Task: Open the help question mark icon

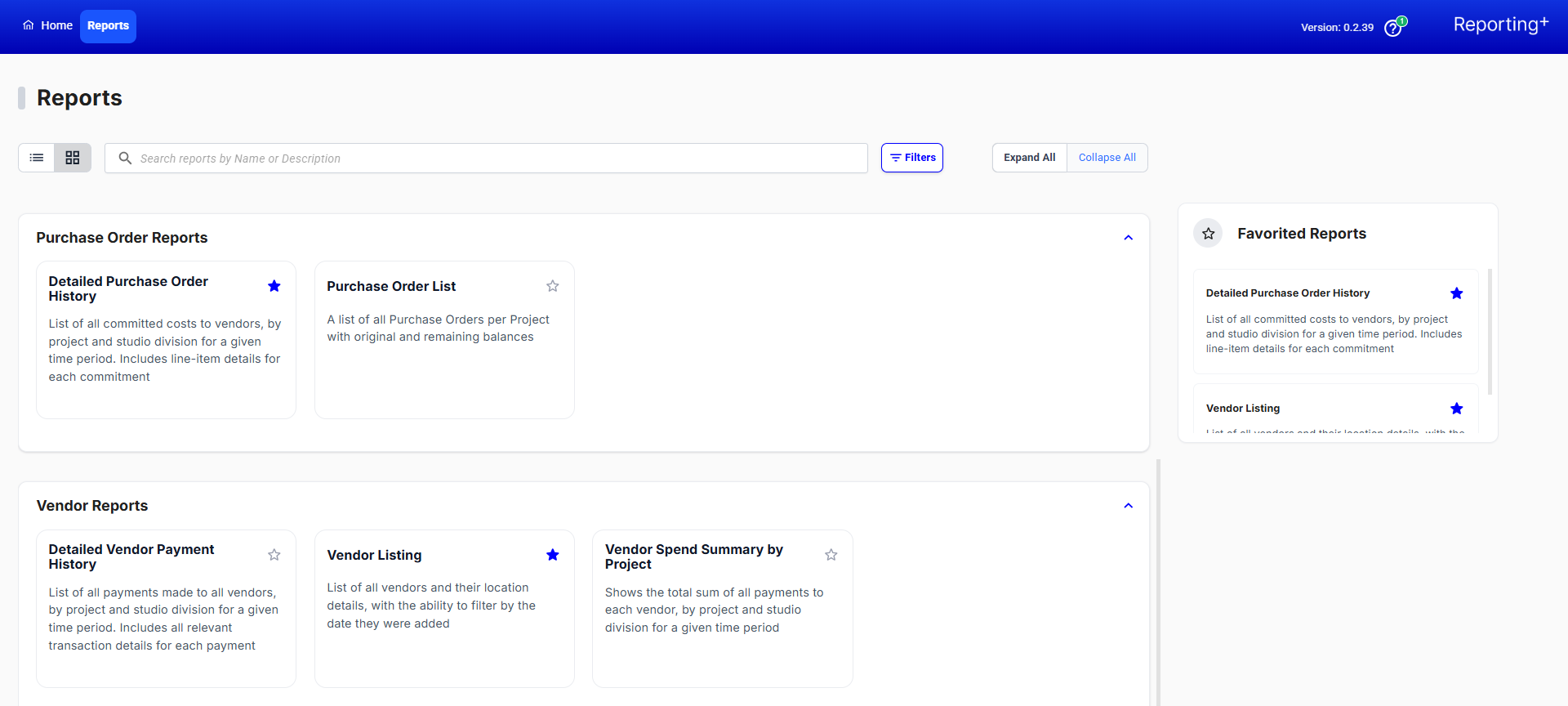Action: (x=1393, y=28)
